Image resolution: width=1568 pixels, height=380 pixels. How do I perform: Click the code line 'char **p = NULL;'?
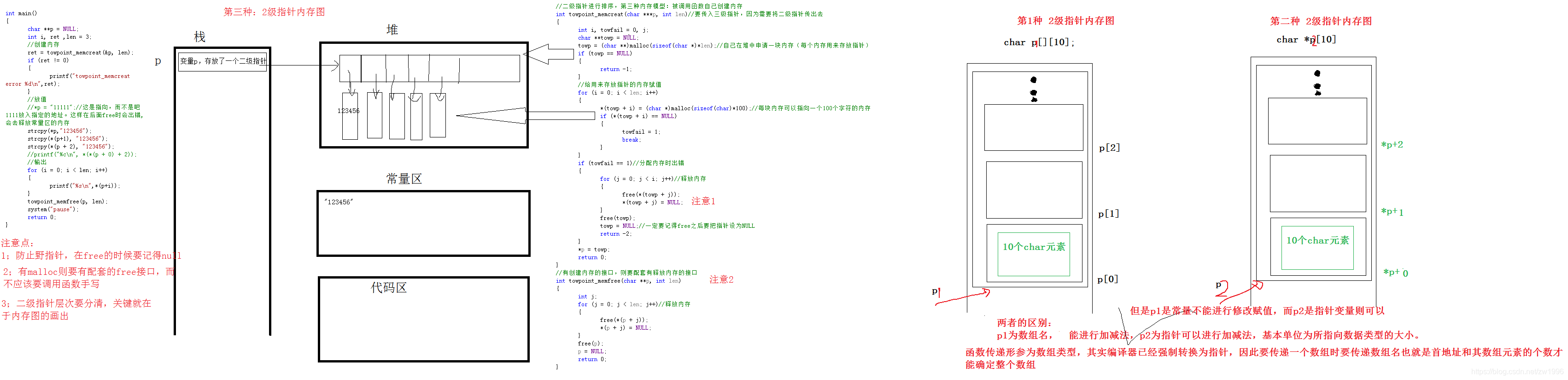[x=53, y=29]
